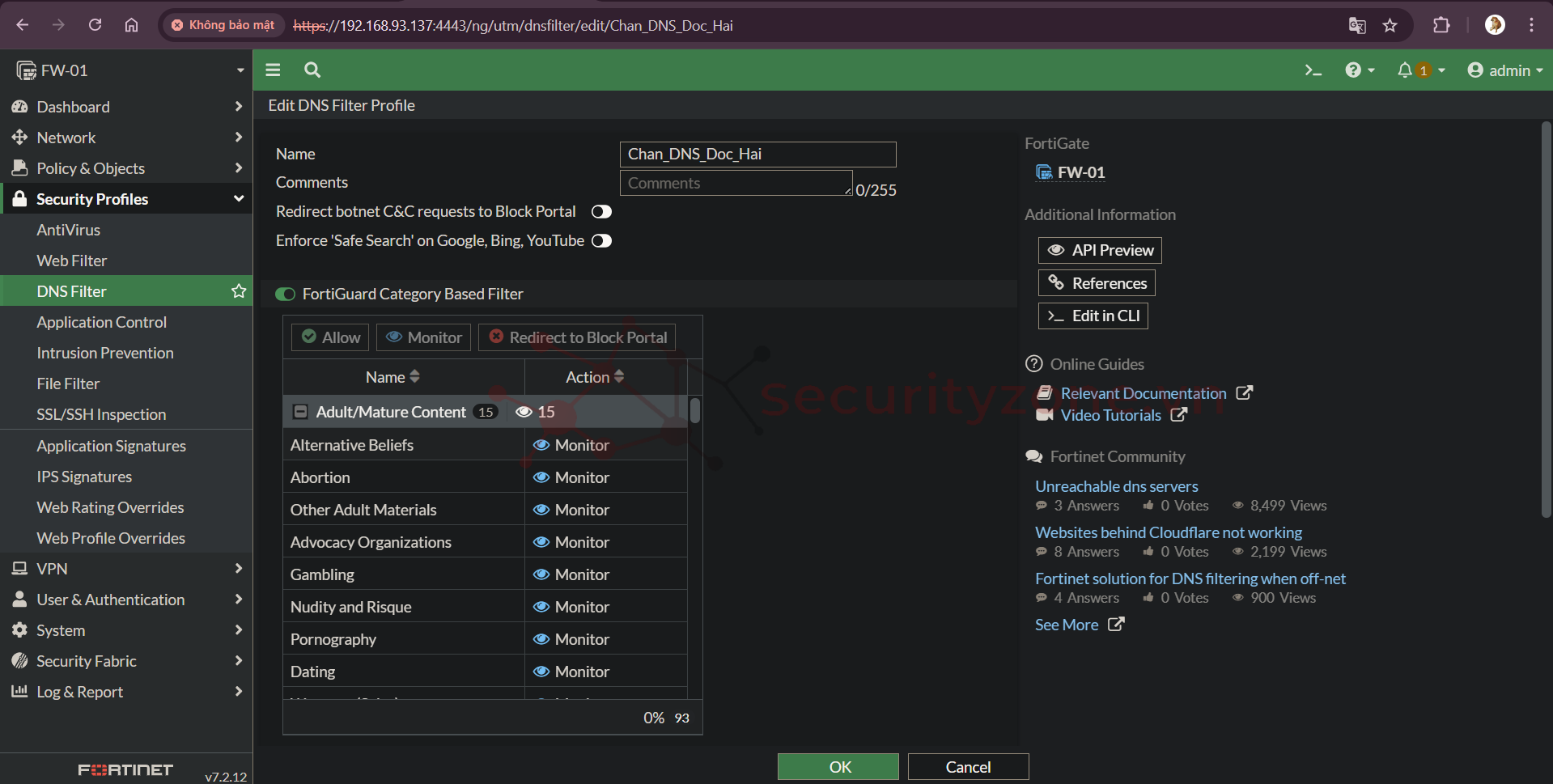This screenshot has width=1553, height=784.
Task: Enable Enforce Safe Search toggle
Action: click(601, 241)
